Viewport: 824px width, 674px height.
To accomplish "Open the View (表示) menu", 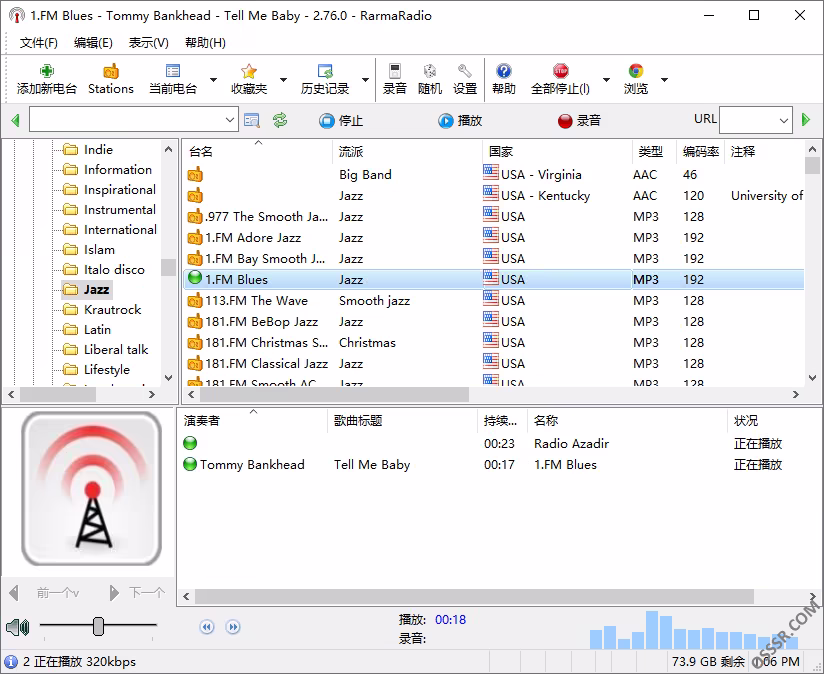I will click(x=149, y=43).
